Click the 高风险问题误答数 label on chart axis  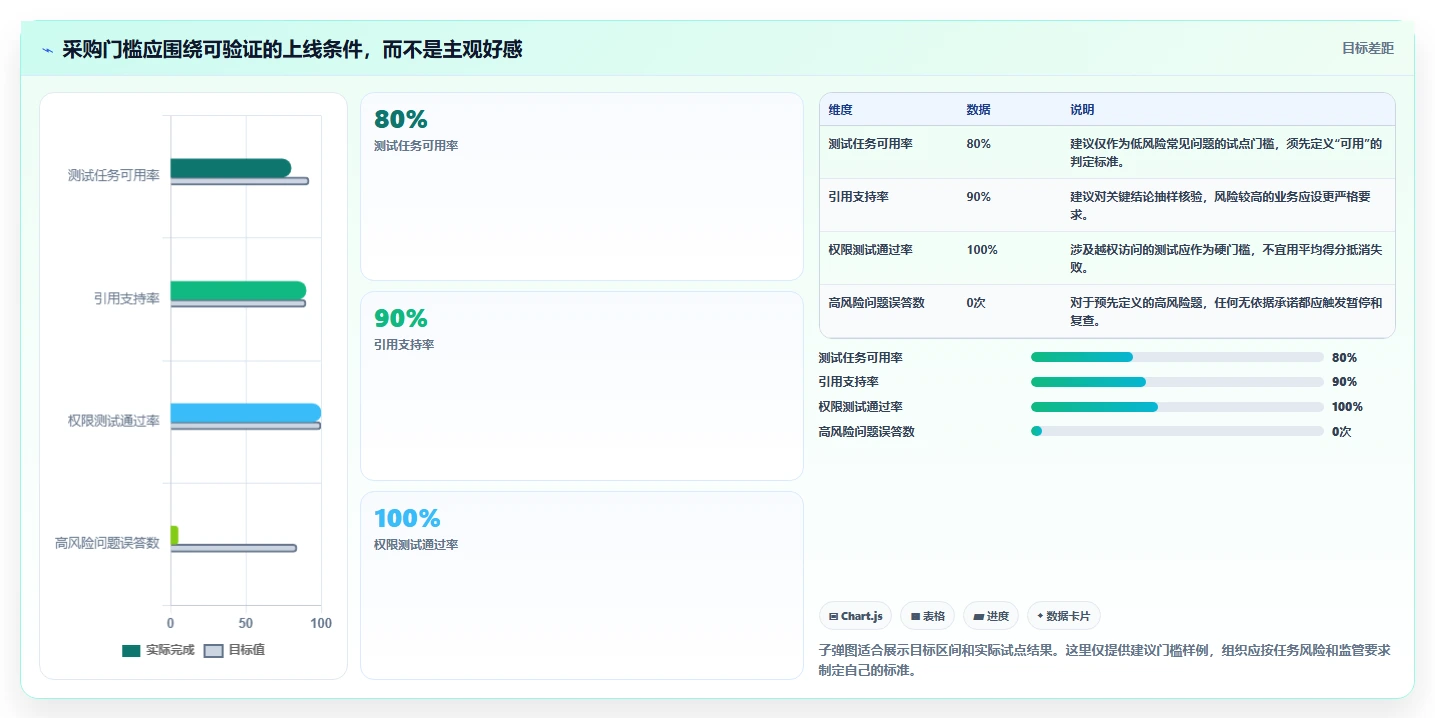click(107, 543)
